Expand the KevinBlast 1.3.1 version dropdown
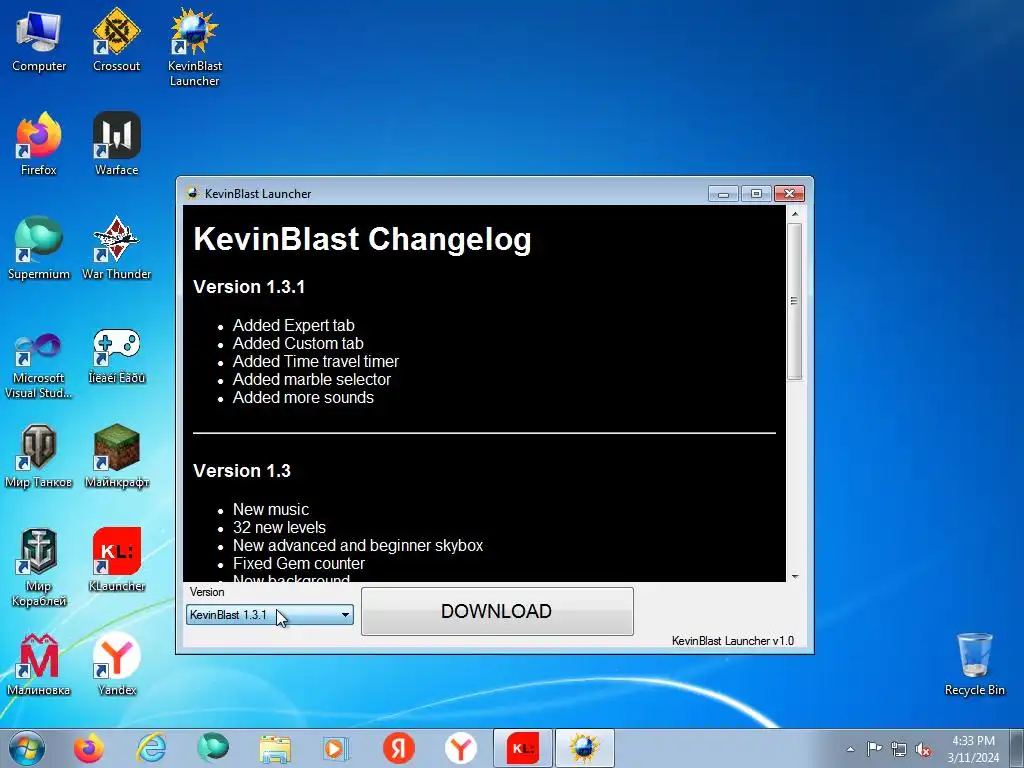Image resolution: width=1024 pixels, height=768 pixels. pos(270,615)
